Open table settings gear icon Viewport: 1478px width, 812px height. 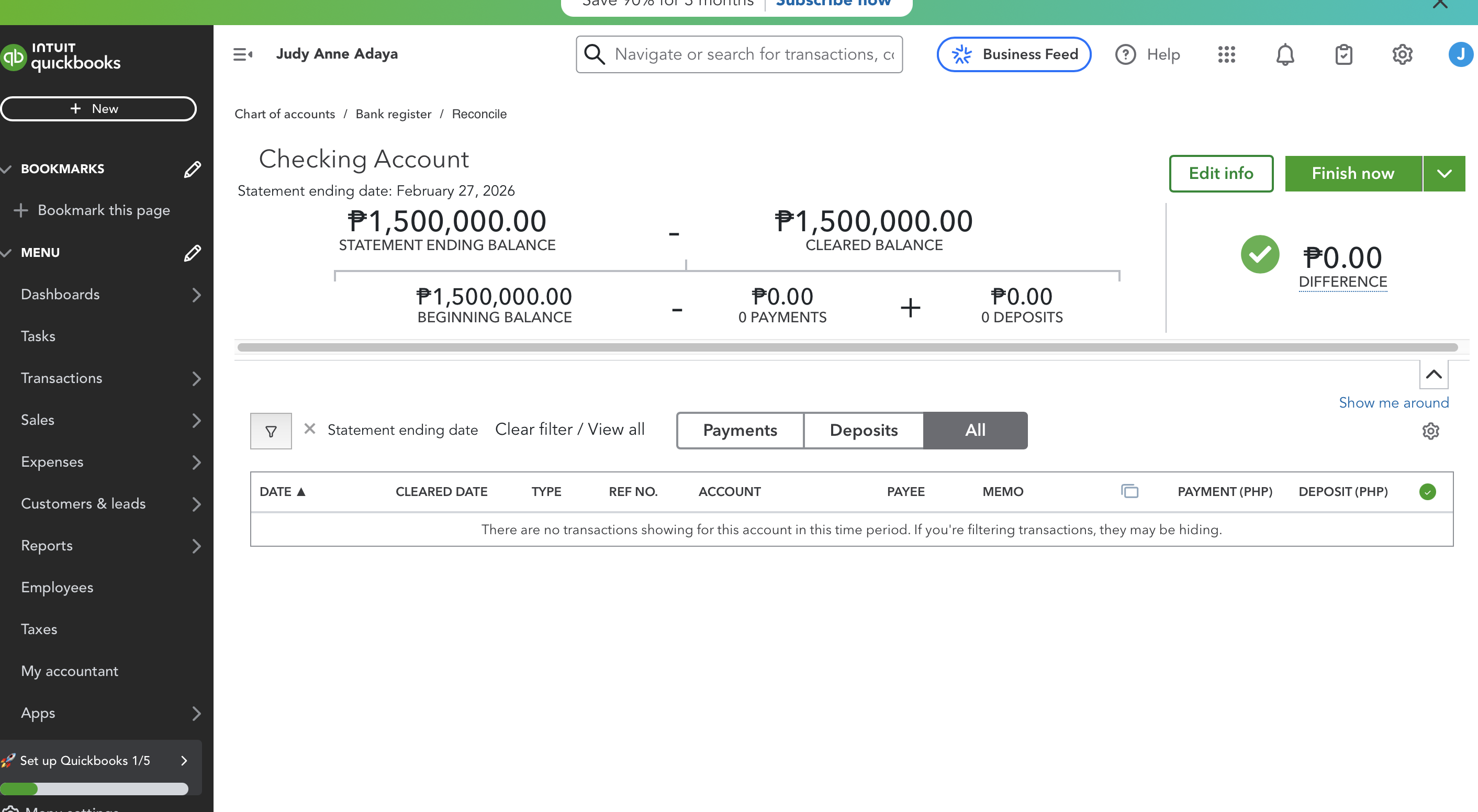(1430, 431)
